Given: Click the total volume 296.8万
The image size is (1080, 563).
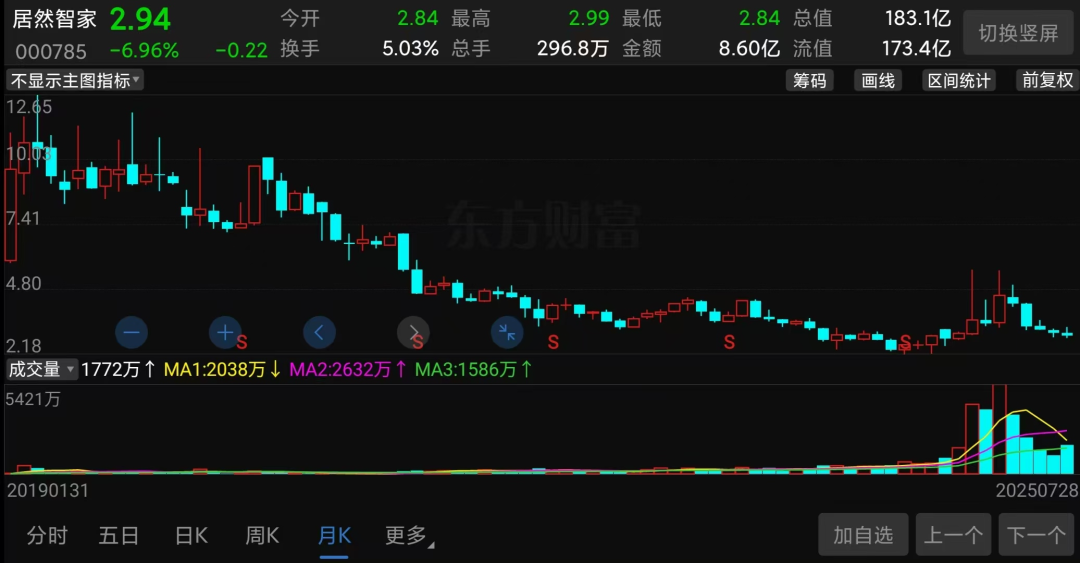Looking at the screenshot, I should [573, 48].
